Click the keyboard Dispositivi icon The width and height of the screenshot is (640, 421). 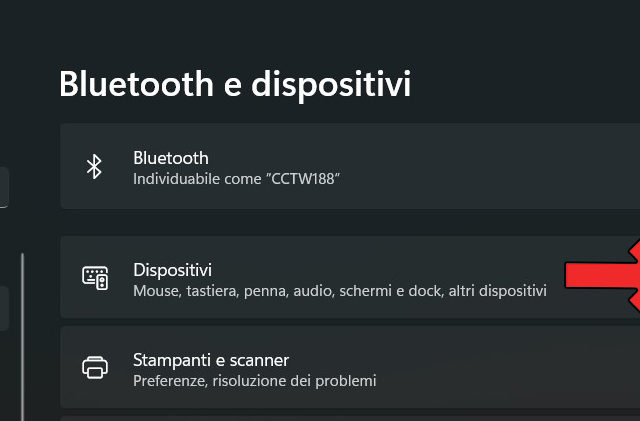pos(95,279)
